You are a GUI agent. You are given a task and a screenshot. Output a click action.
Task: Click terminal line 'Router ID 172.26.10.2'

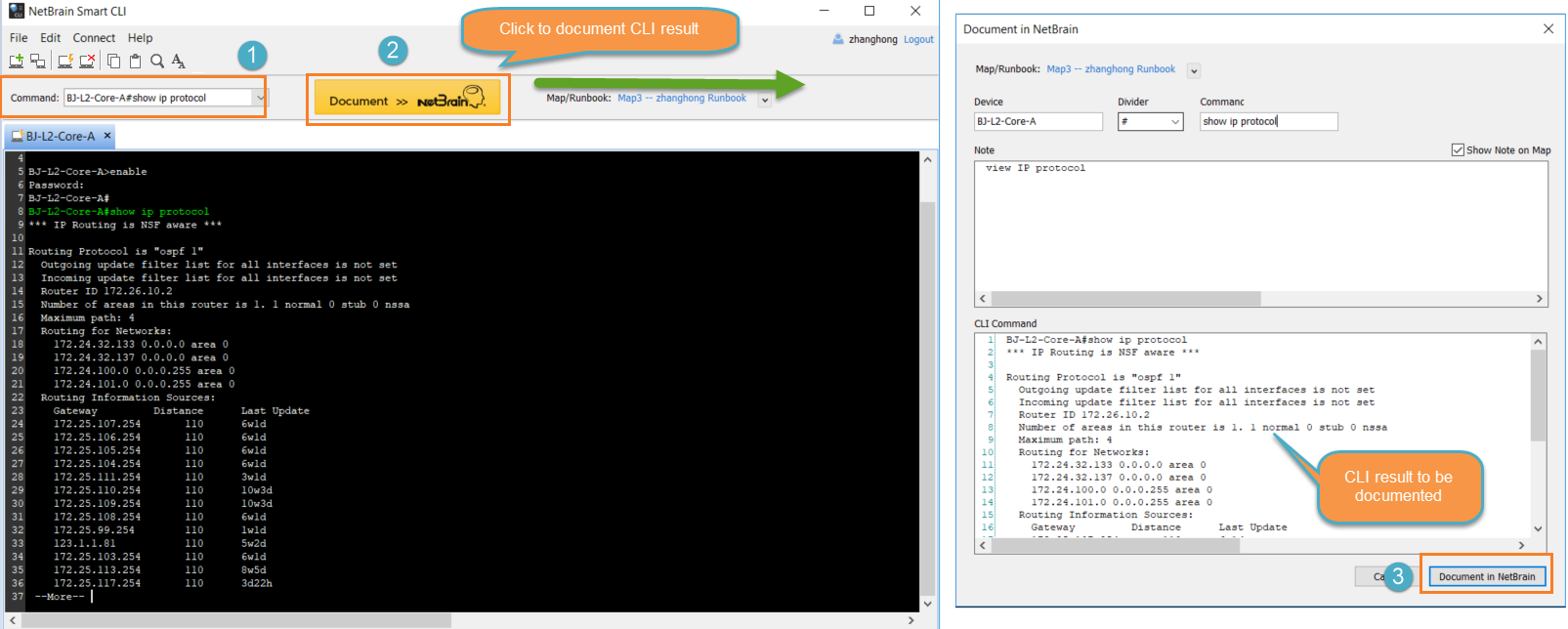[x=106, y=291]
